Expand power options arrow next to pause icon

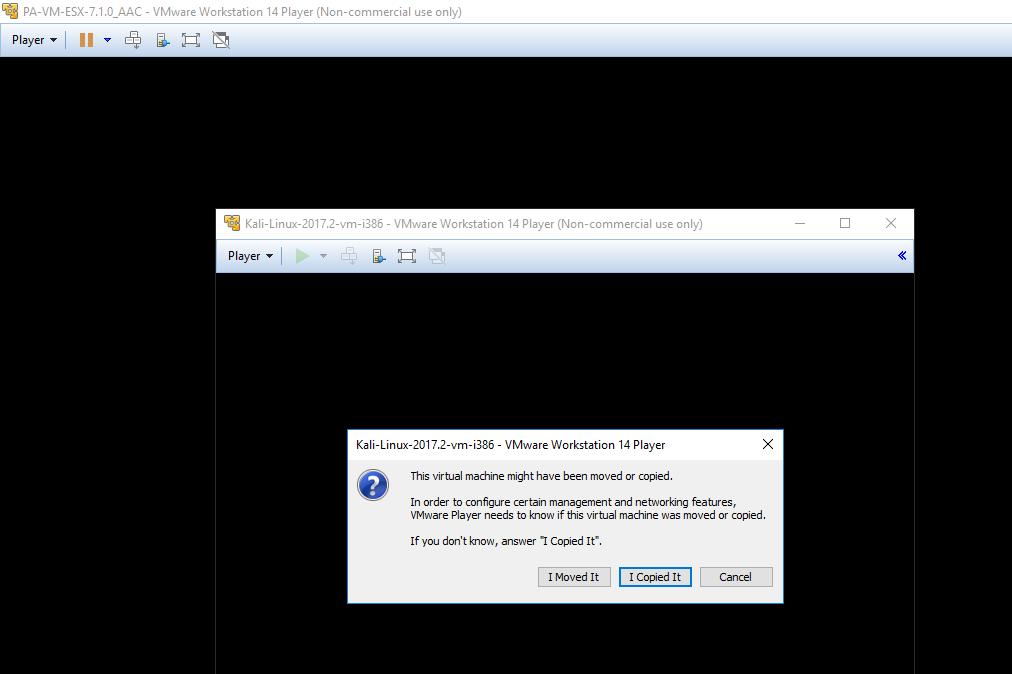tap(107, 40)
